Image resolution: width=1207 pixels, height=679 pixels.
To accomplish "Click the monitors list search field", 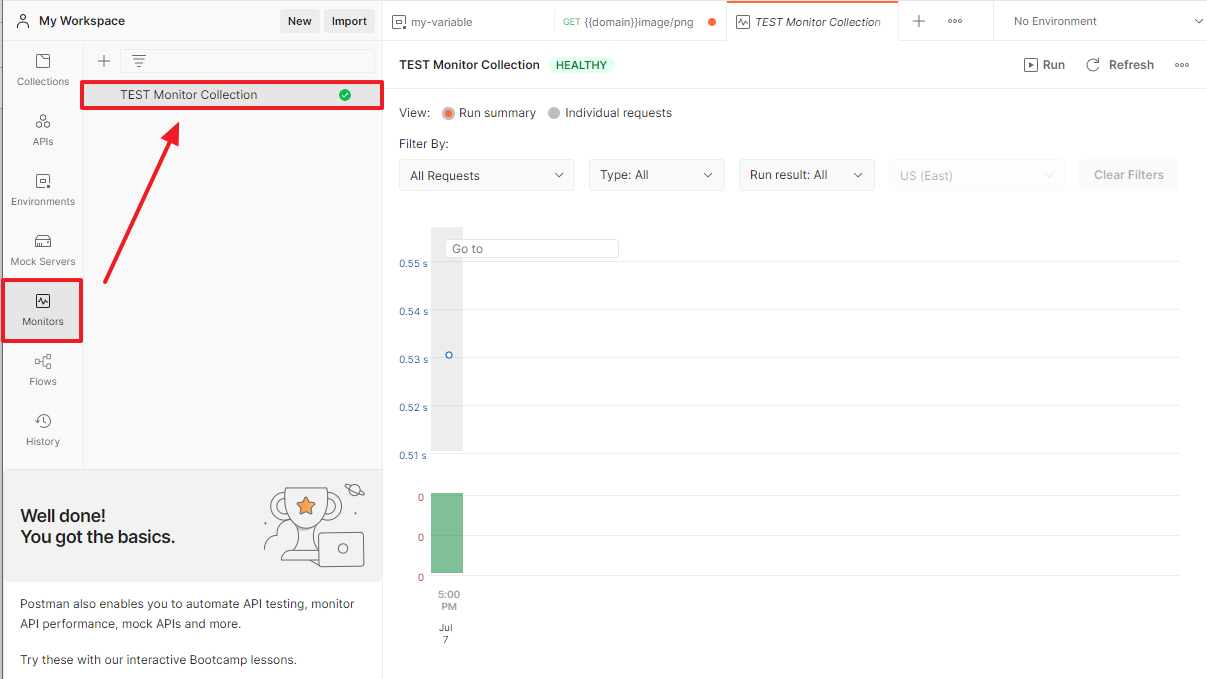I will click(247, 61).
